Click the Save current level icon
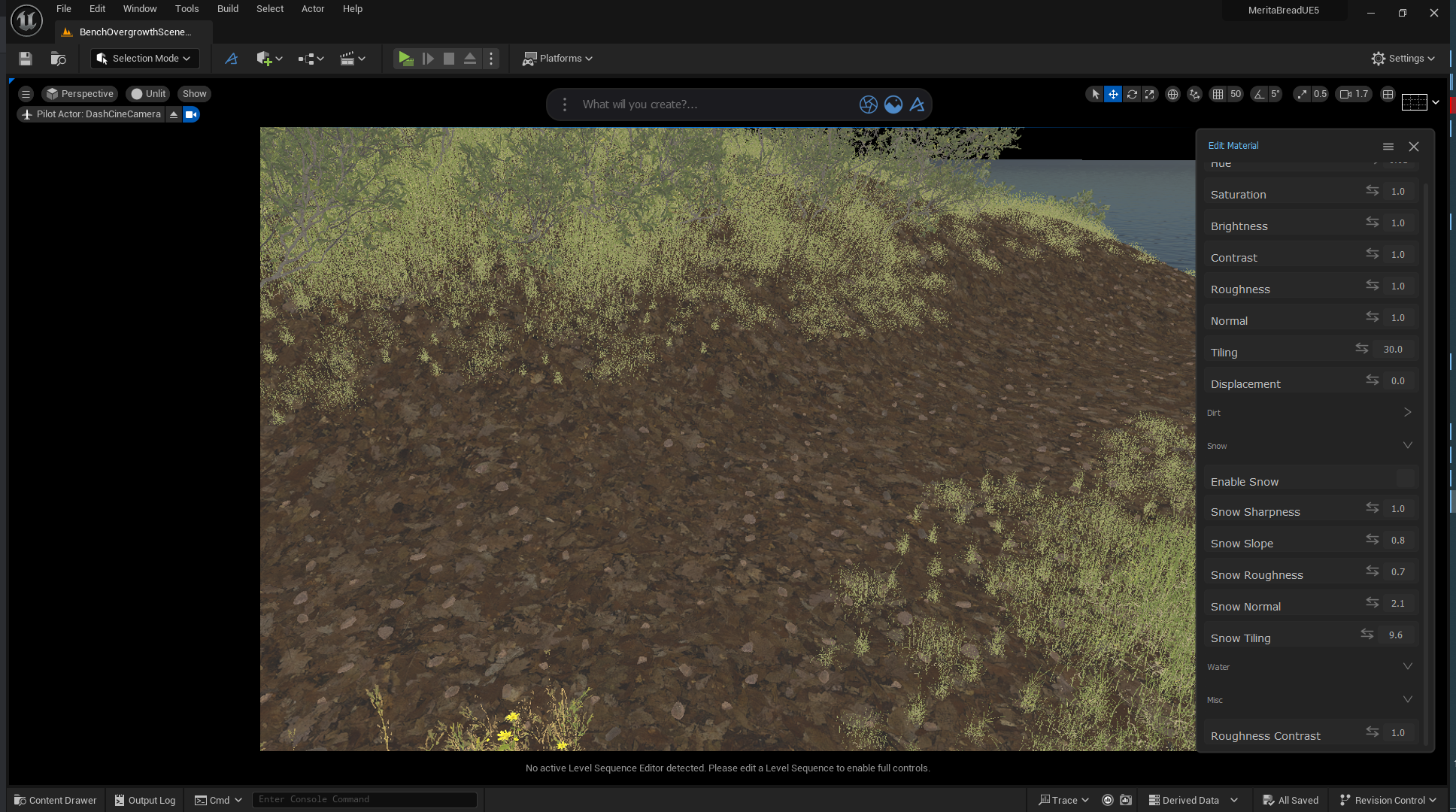The image size is (1456, 812). pos(26,59)
